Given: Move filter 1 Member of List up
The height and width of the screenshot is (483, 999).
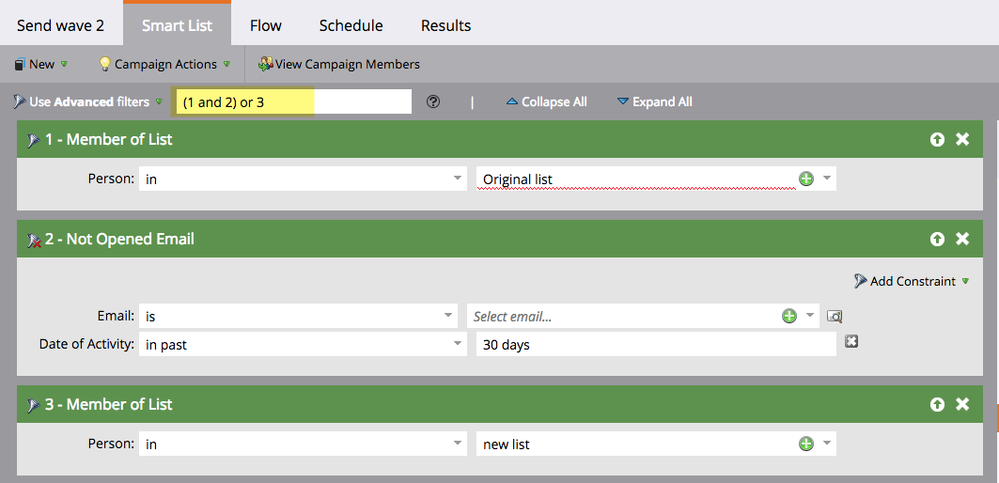Looking at the screenshot, I should (937, 140).
